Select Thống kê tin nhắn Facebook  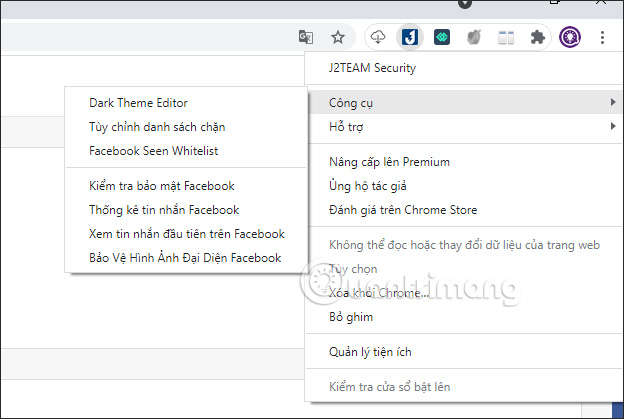pos(186,210)
